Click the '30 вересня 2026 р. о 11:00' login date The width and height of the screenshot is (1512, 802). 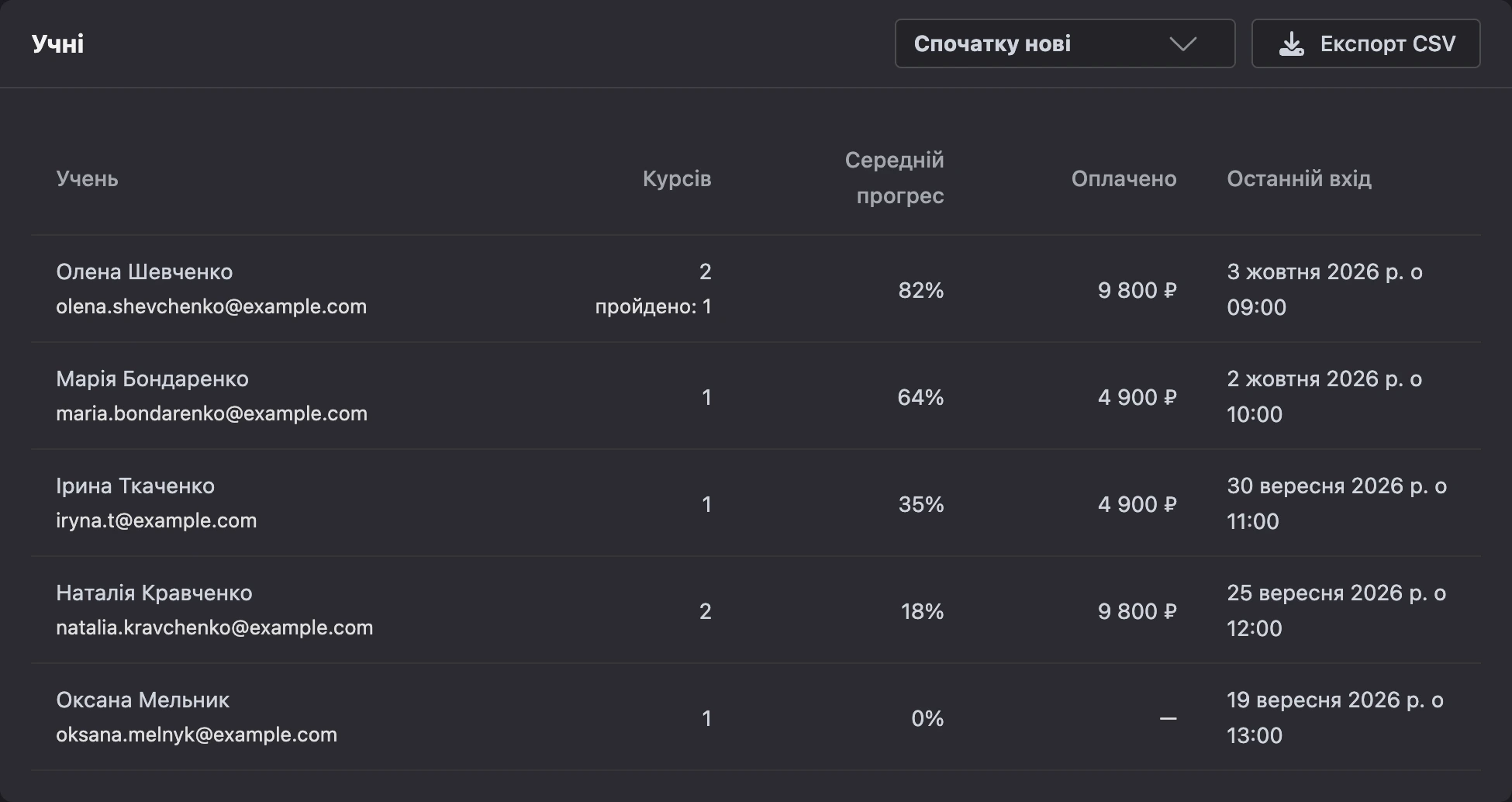pyautogui.click(x=1337, y=503)
